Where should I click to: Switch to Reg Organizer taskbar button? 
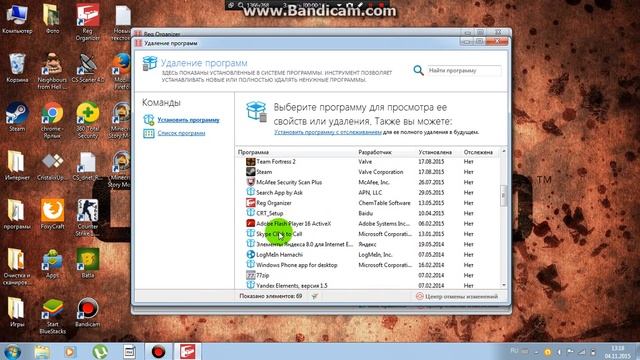pyautogui.click(x=188, y=351)
